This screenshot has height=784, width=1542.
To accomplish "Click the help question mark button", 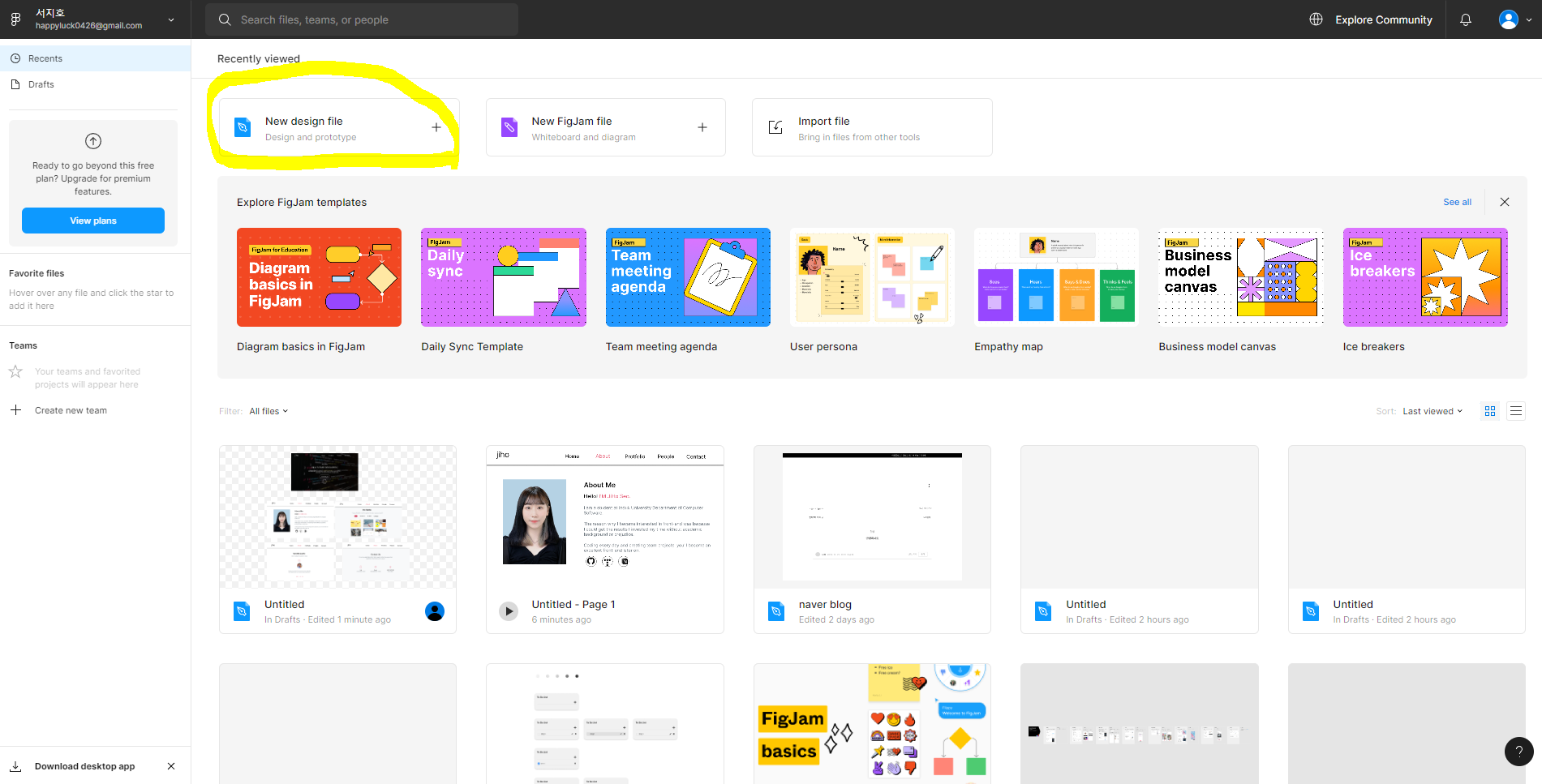I will pos(1518,752).
